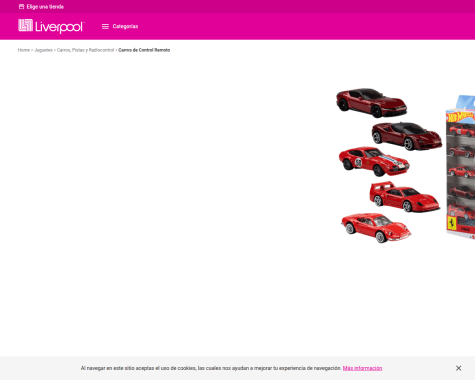Open Juguetes breadcrumb link

(x=43, y=50)
